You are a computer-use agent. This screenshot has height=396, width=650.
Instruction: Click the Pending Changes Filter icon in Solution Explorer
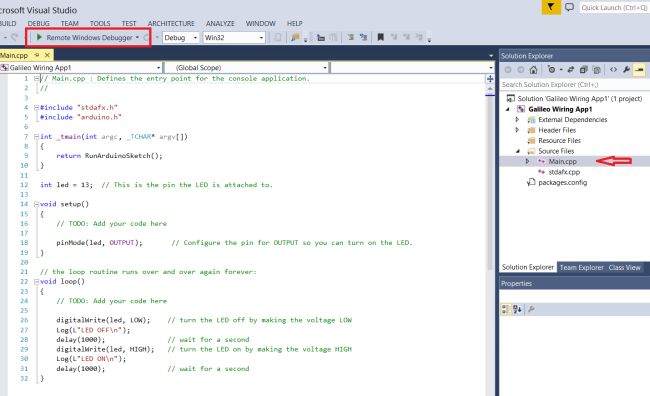click(x=551, y=70)
